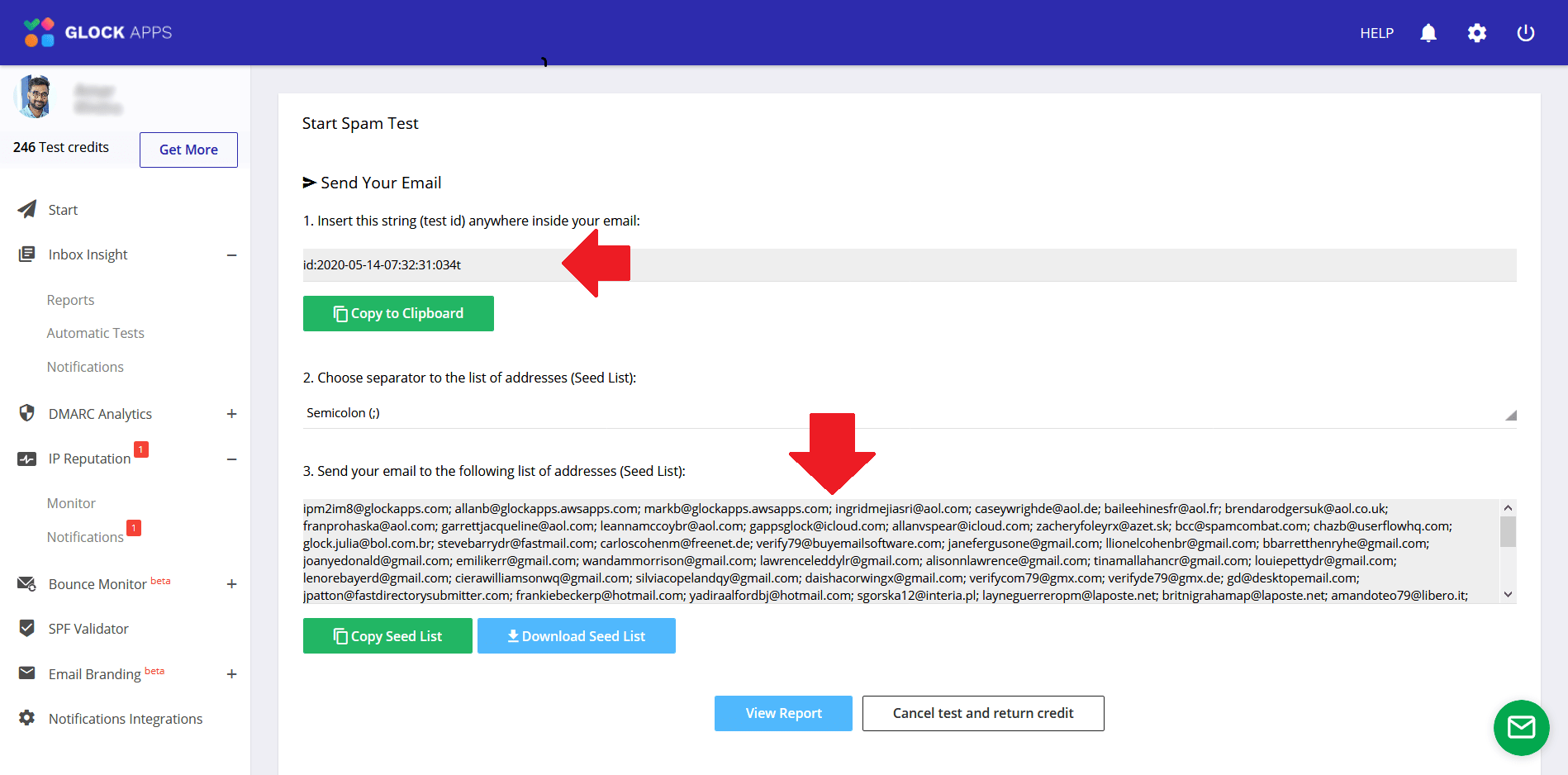
Task: Click the Glock Apps logo
Action: pyautogui.click(x=96, y=32)
